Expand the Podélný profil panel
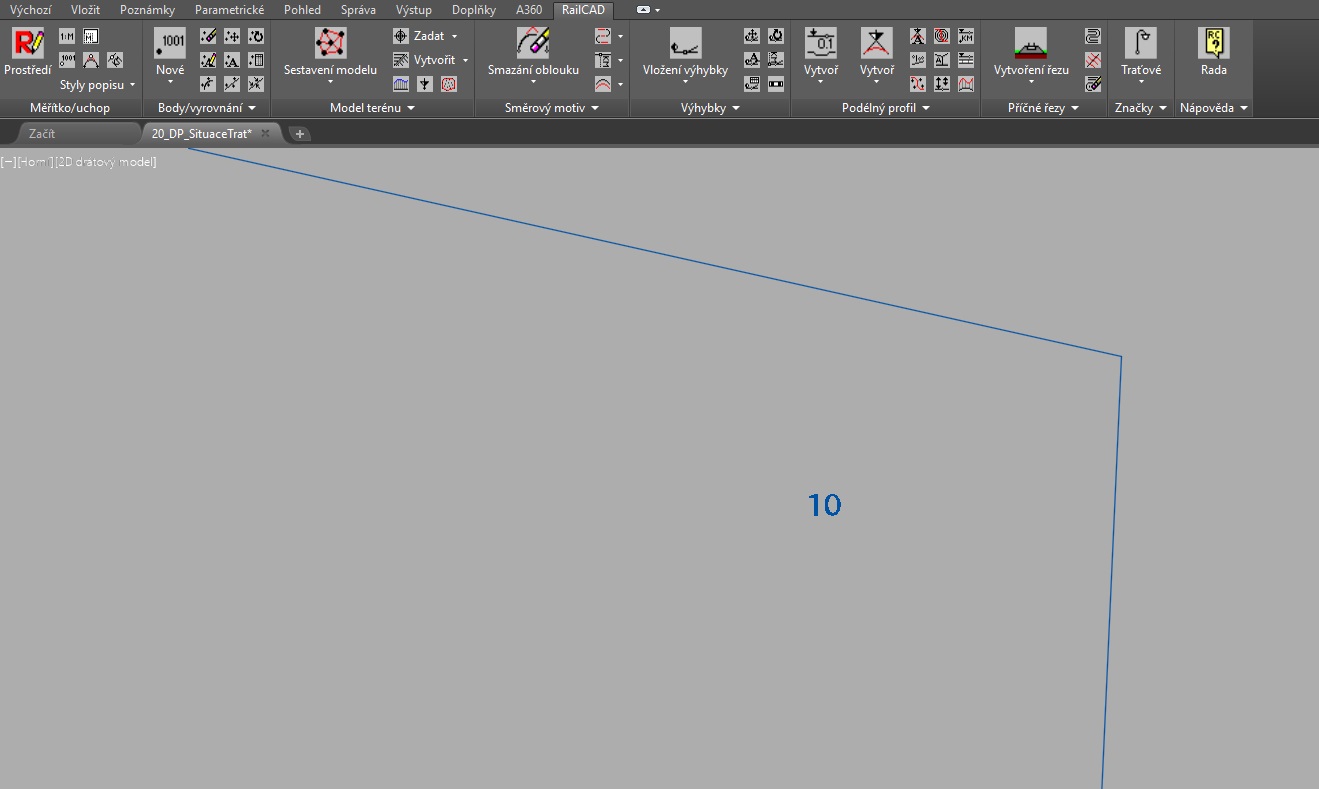The width and height of the screenshot is (1319, 789). click(885, 108)
